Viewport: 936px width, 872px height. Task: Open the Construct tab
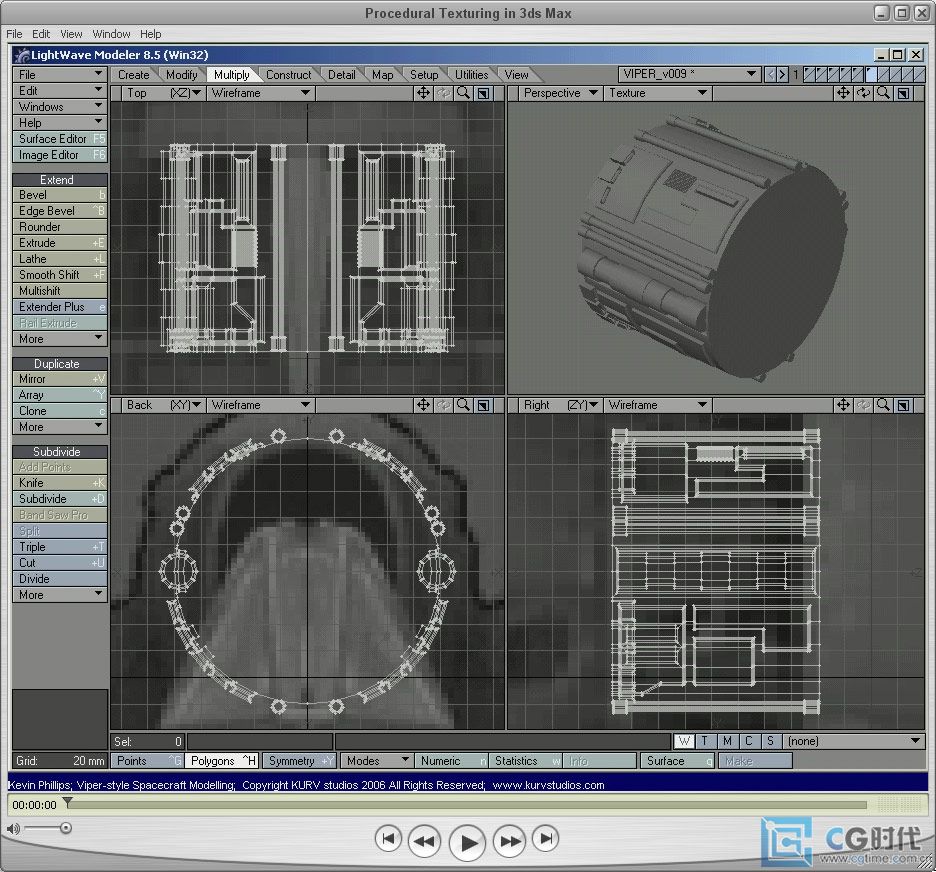[x=289, y=75]
